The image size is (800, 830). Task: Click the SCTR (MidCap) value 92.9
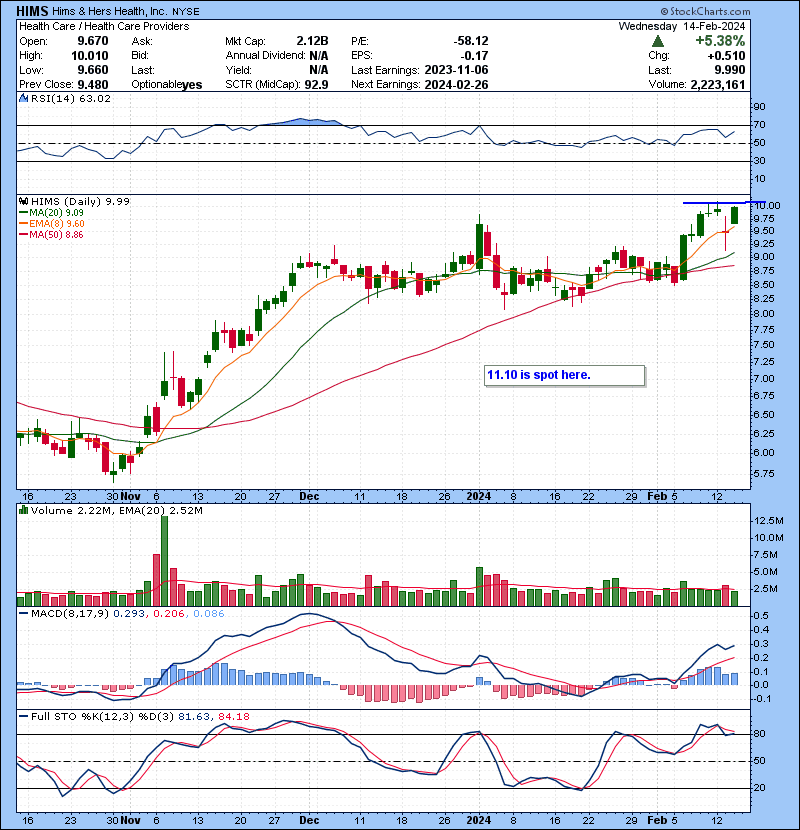[316, 85]
